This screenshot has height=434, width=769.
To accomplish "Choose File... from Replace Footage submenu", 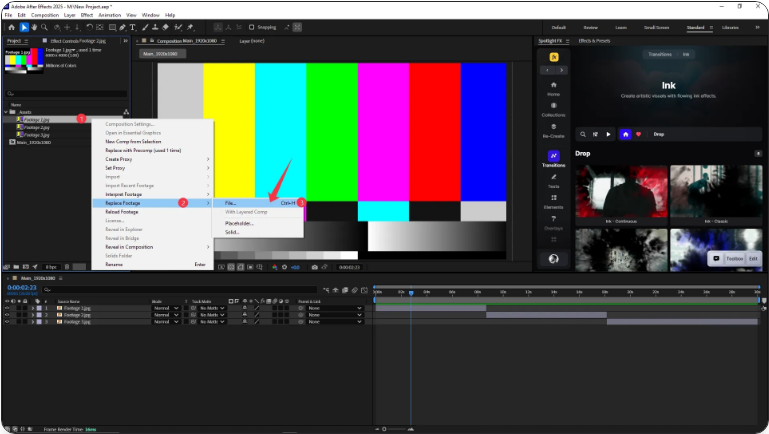I will pyautogui.click(x=232, y=202).
